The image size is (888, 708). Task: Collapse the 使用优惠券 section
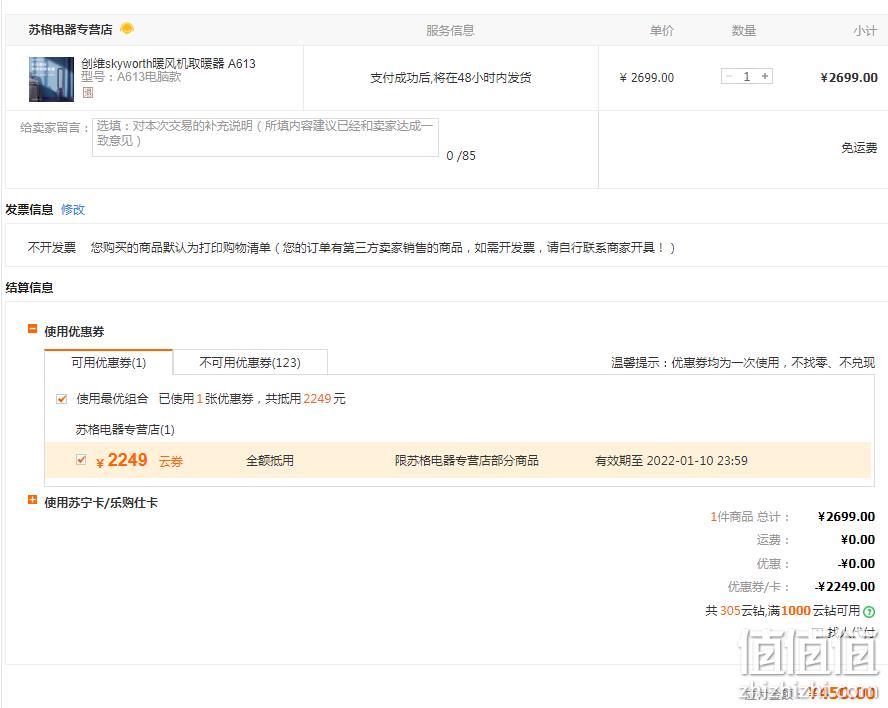(x=32, y=329)
